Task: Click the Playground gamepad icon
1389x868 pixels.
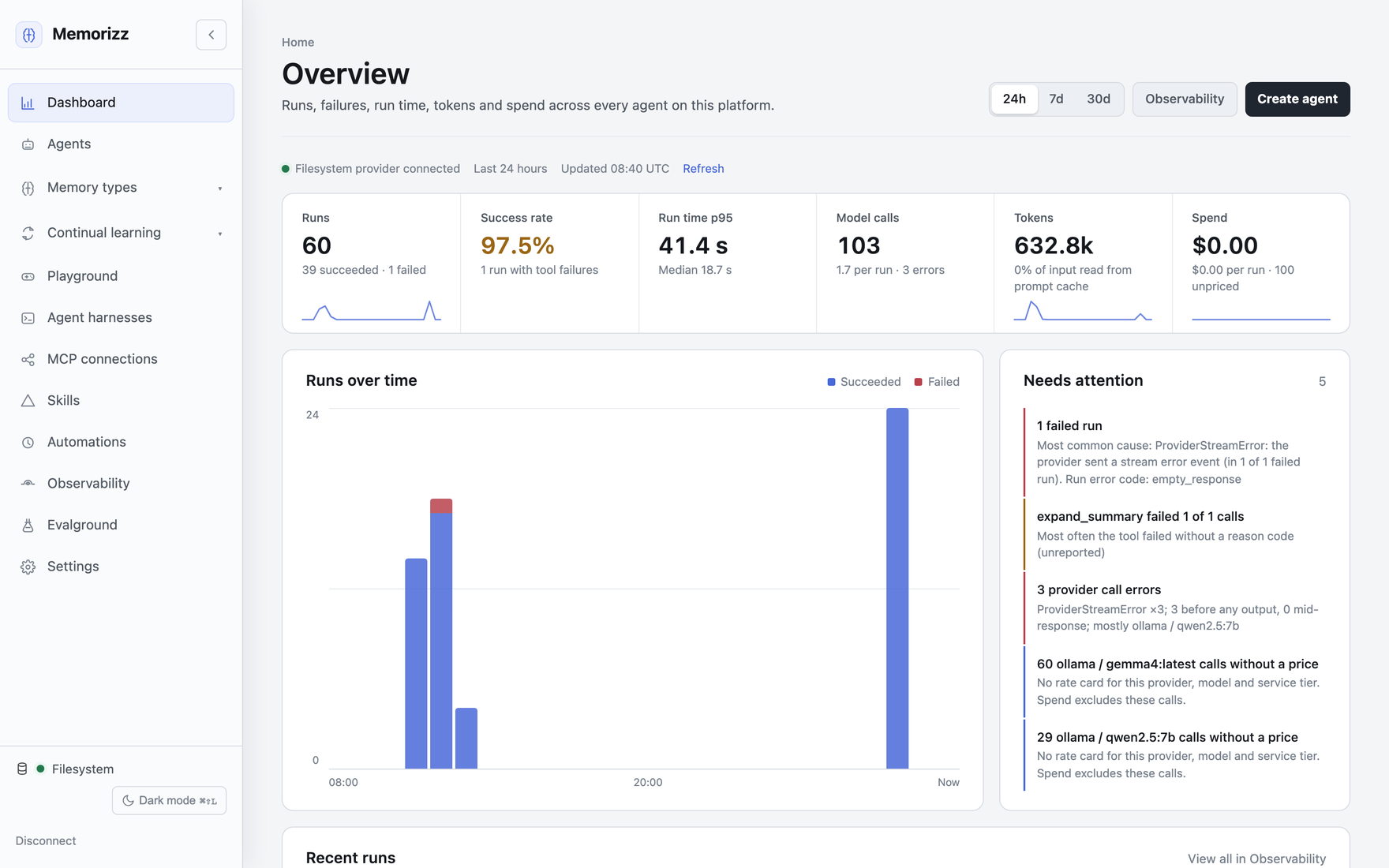Action: click(28, 276)
